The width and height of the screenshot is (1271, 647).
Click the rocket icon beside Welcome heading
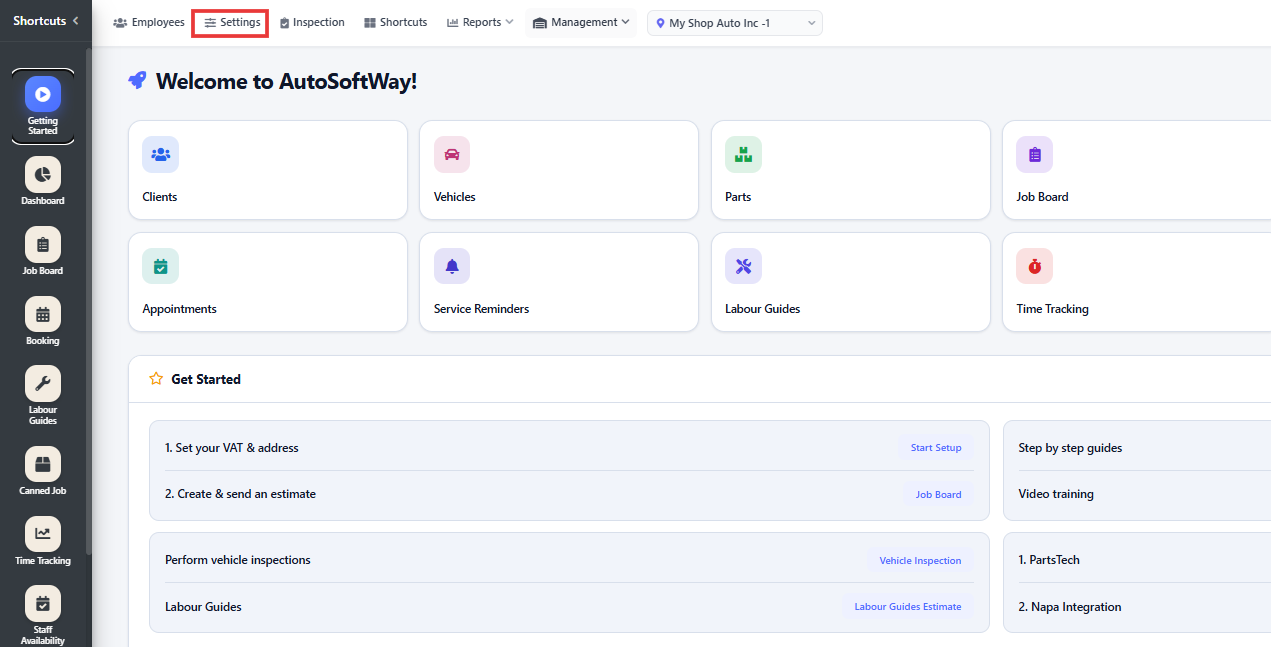138,80
